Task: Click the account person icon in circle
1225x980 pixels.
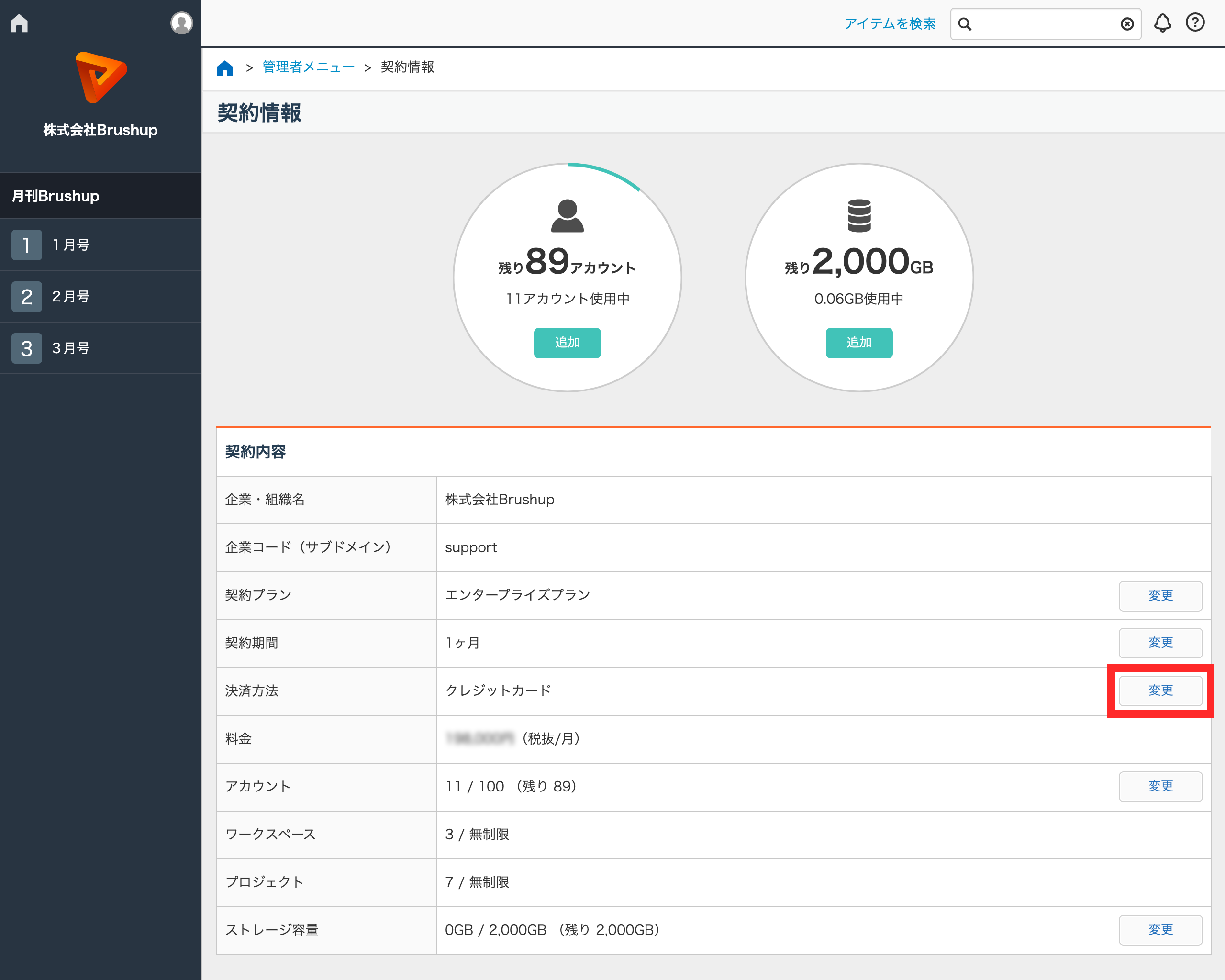Action: tap(567, 215)
